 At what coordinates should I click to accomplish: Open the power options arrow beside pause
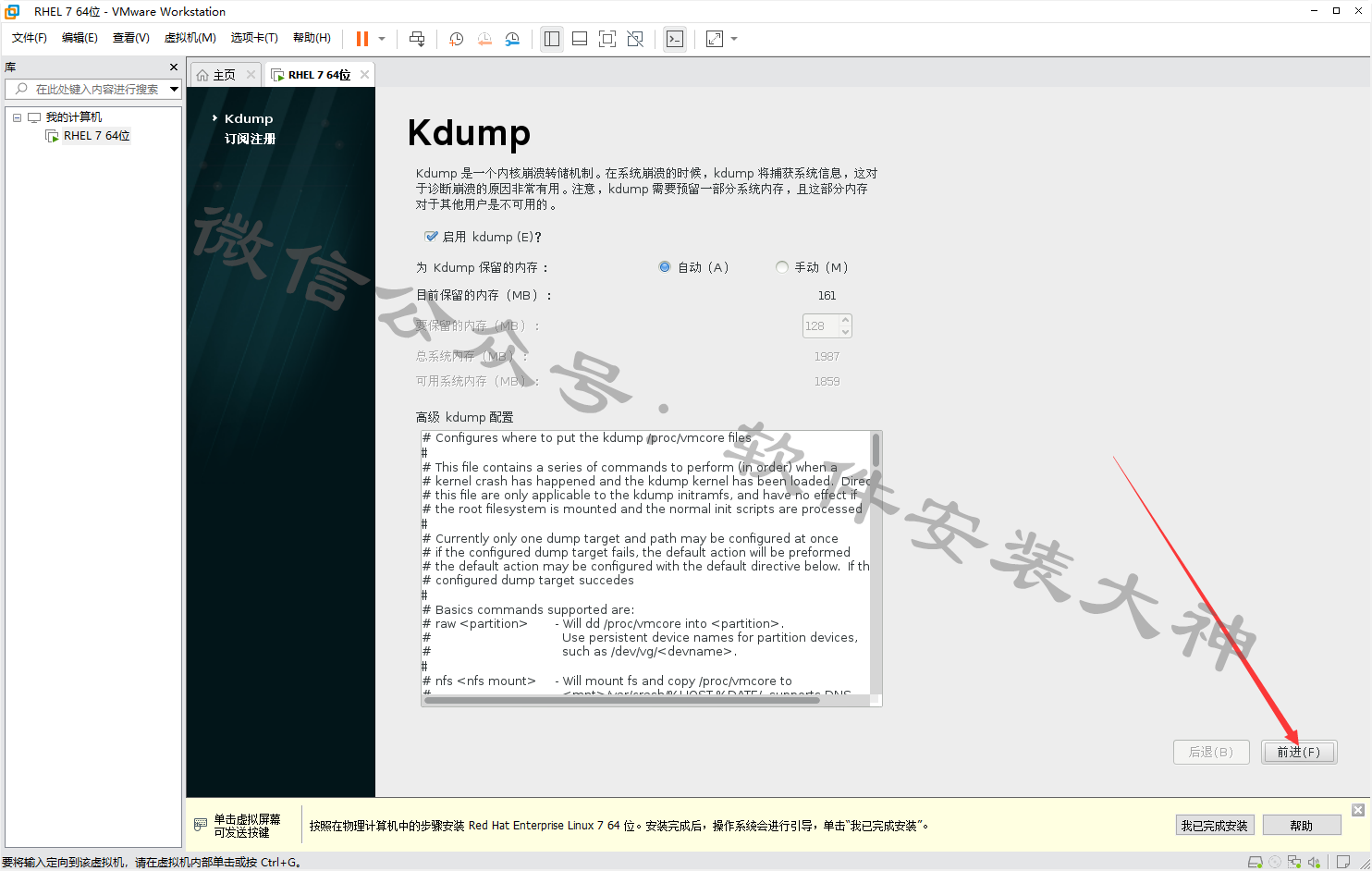point(382,39)
